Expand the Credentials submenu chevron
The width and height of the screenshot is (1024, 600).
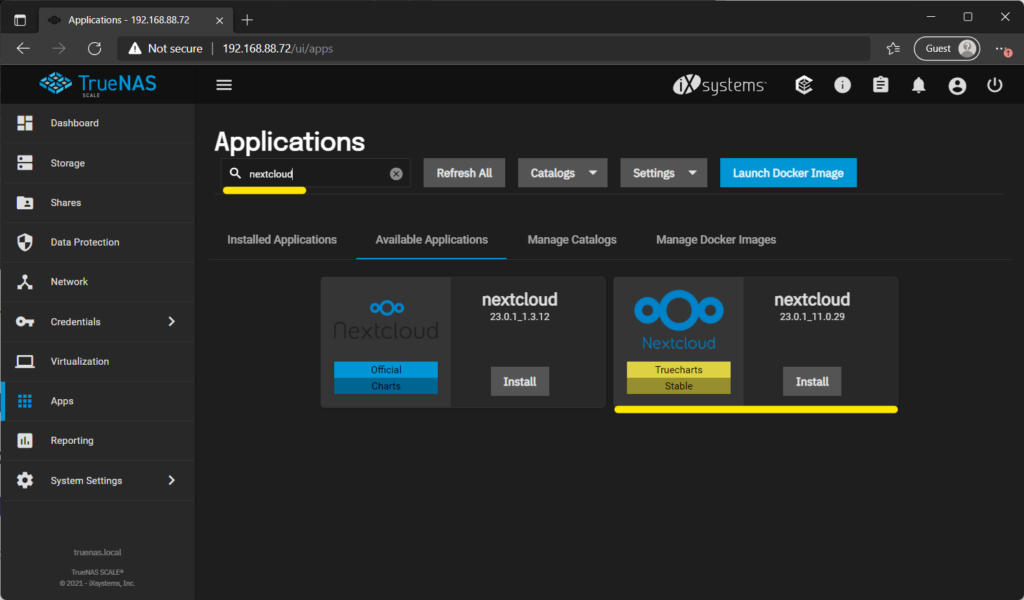[x=172, y=321]
